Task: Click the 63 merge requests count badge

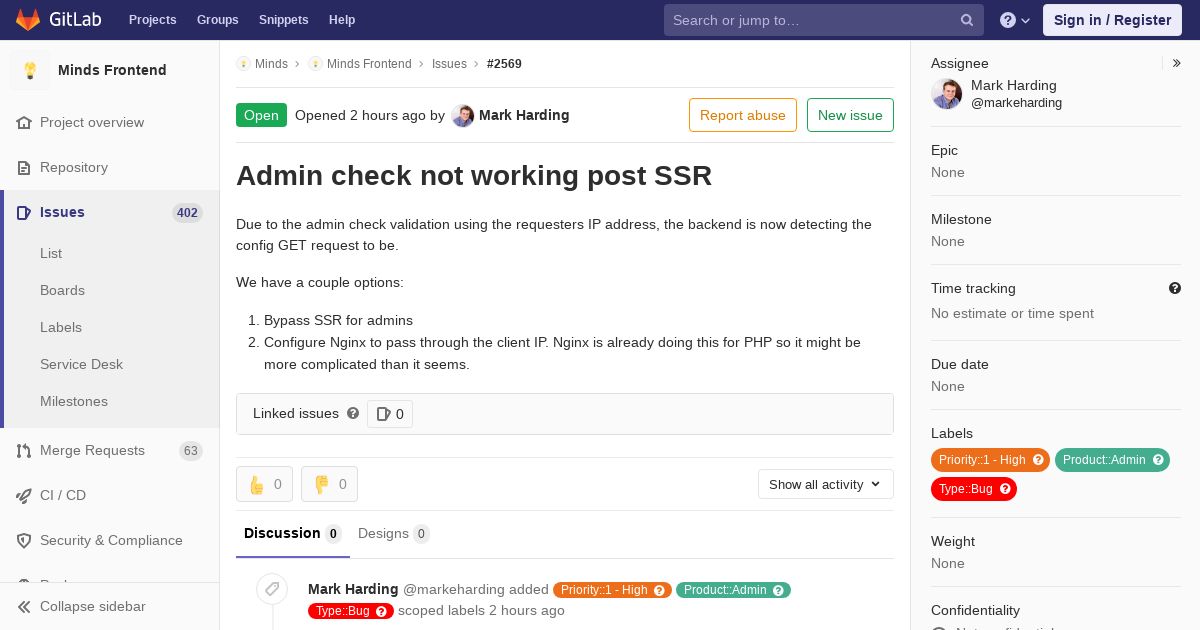Action: (x=191, y=451)
